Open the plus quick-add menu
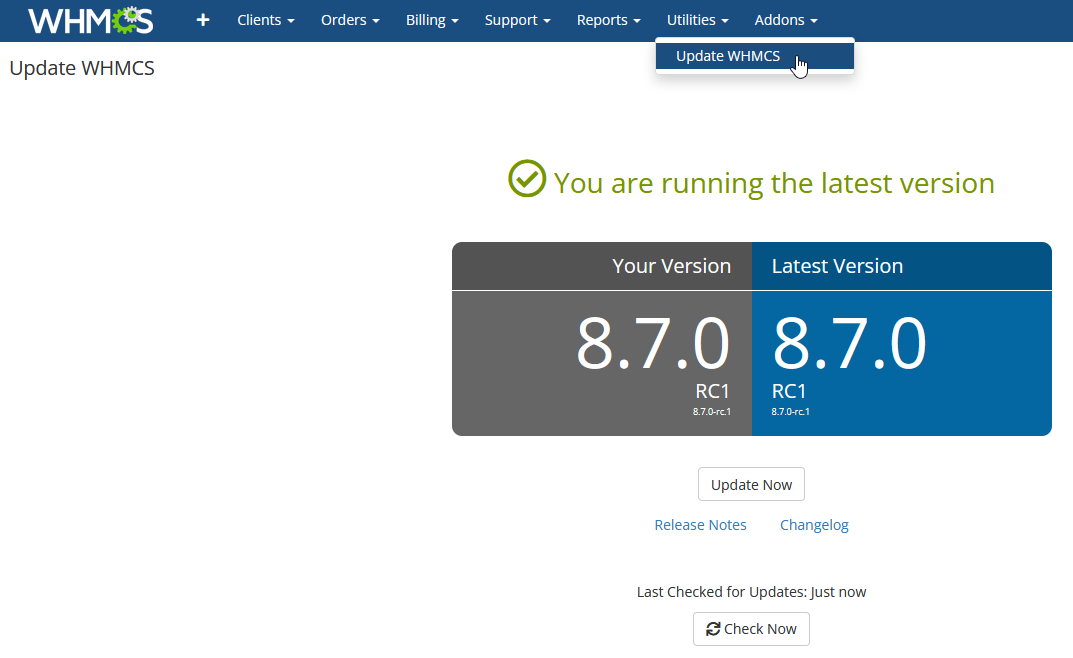The height and width of the screenshot is (658, 1073). click(203, 21)
